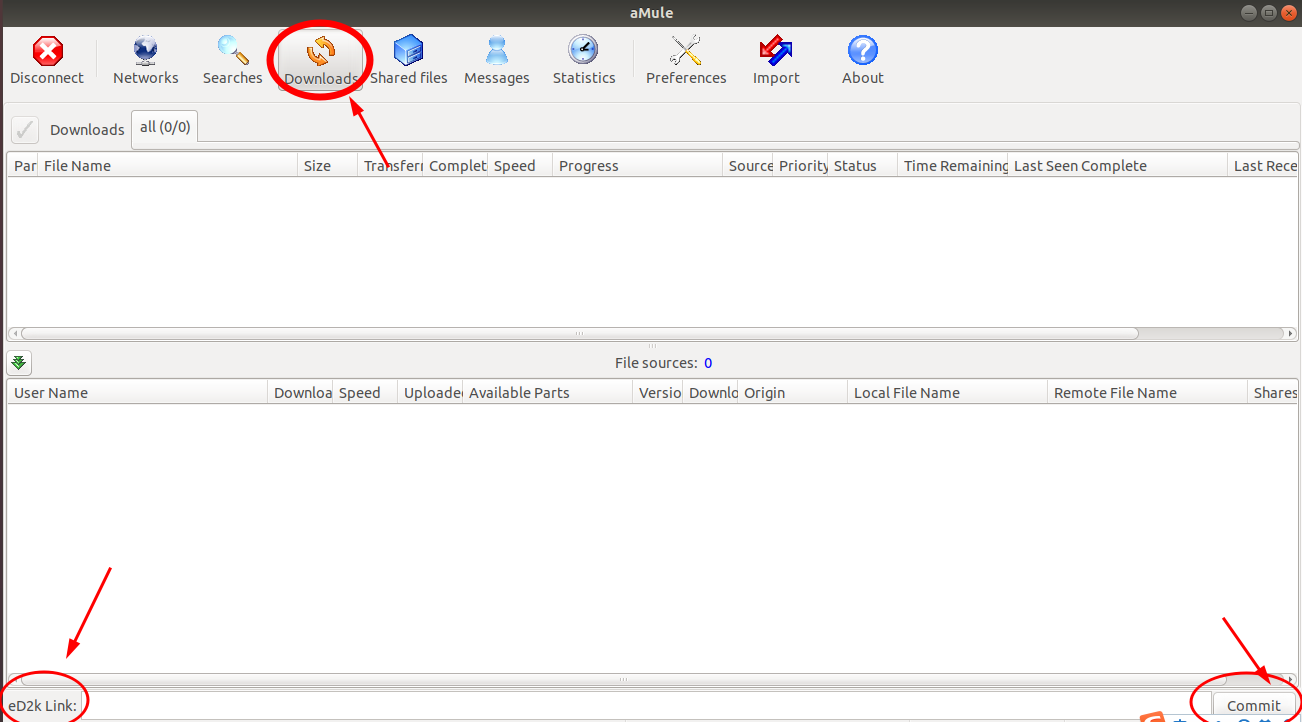Screen dimensions: 1302x722
Task: Open the Statistics page
Action: (584, 61)
